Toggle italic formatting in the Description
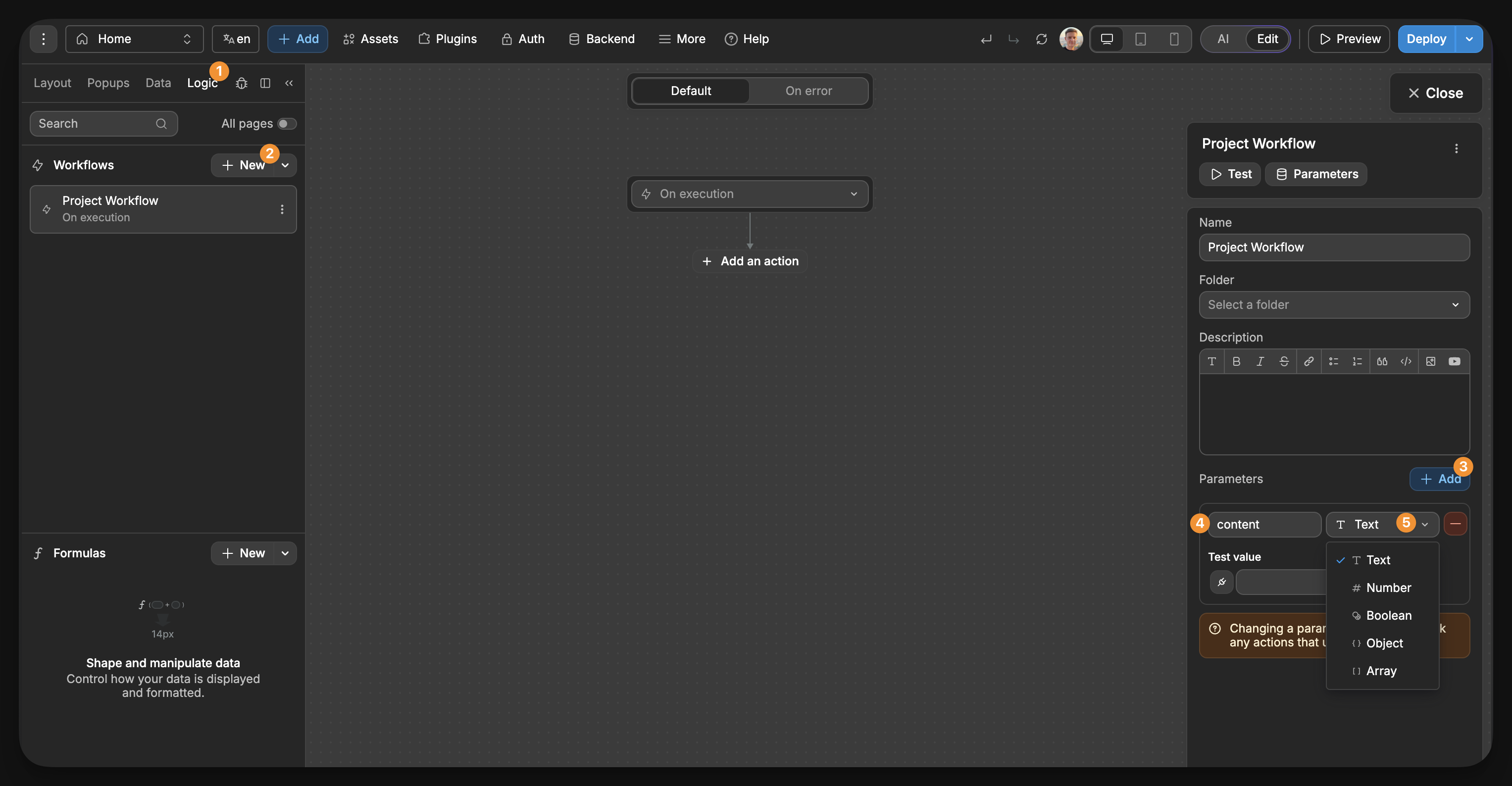Image resolution: width=1512 pixels, height=786 pixels. pyautogui.click(x=1260, y=362)
